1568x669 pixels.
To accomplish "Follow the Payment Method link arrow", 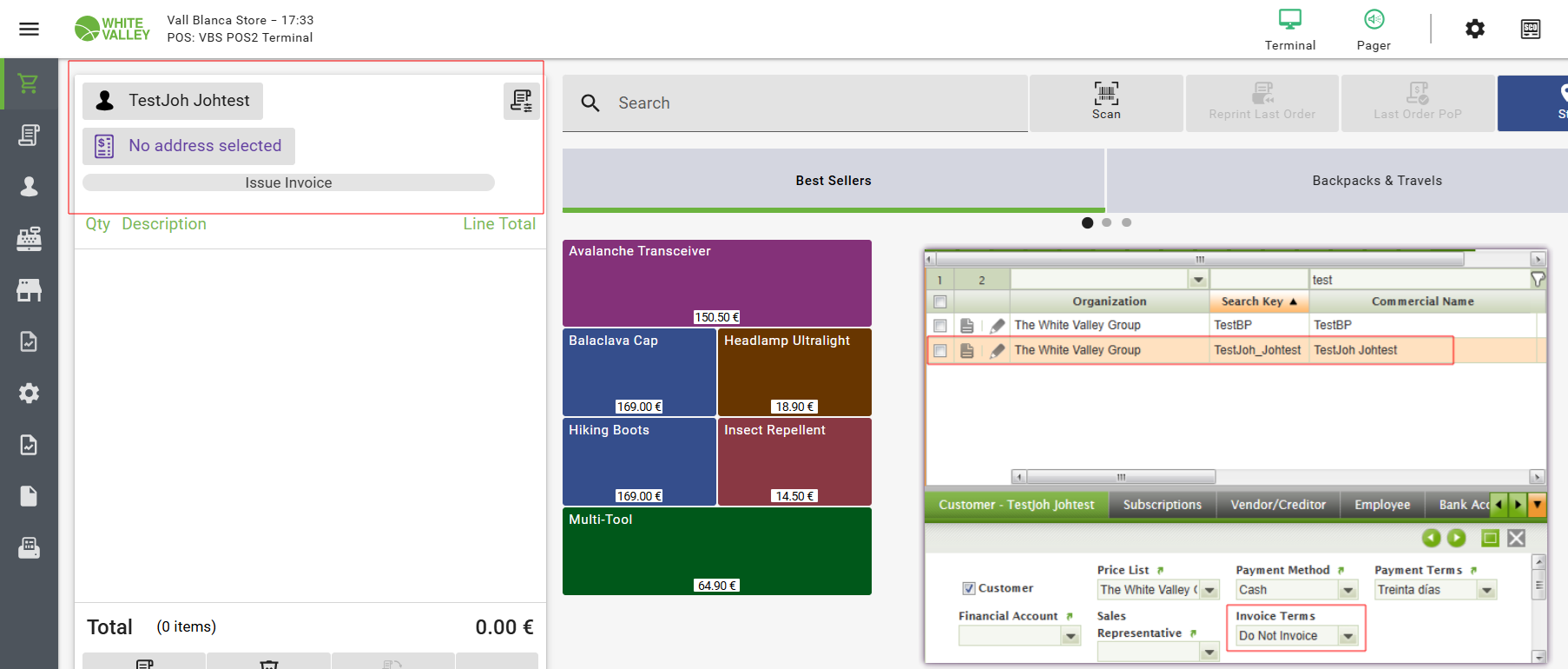I will pos(1341,571).
